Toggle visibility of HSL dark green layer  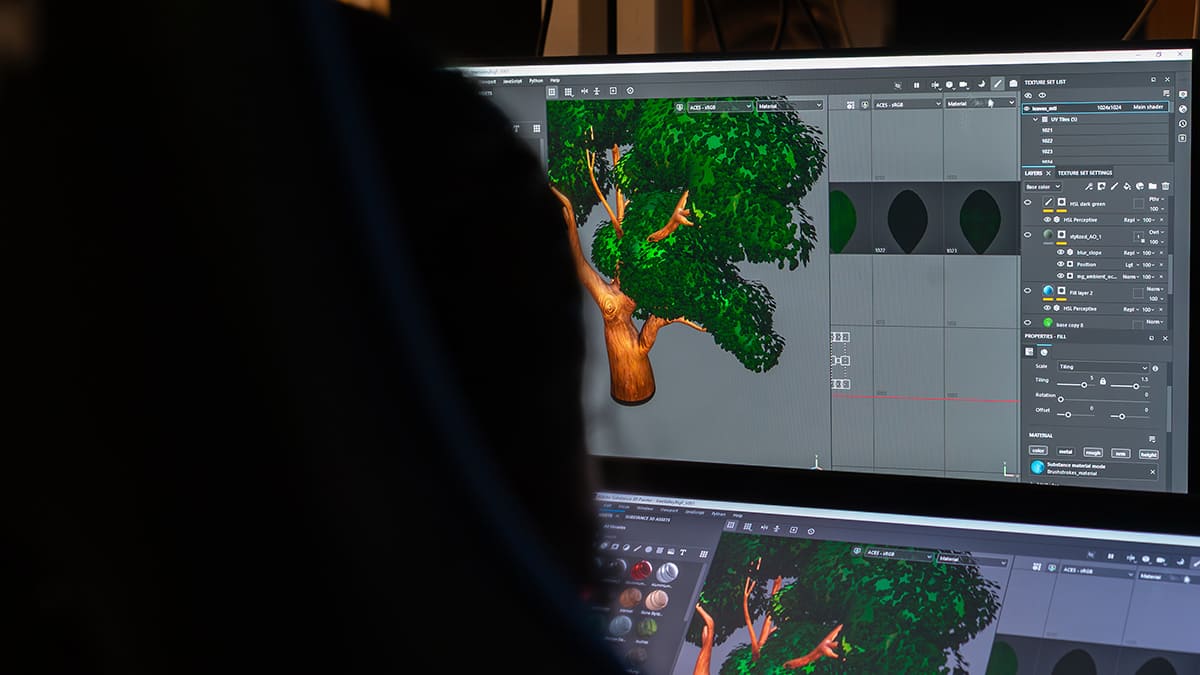(x=1028, y=204)
